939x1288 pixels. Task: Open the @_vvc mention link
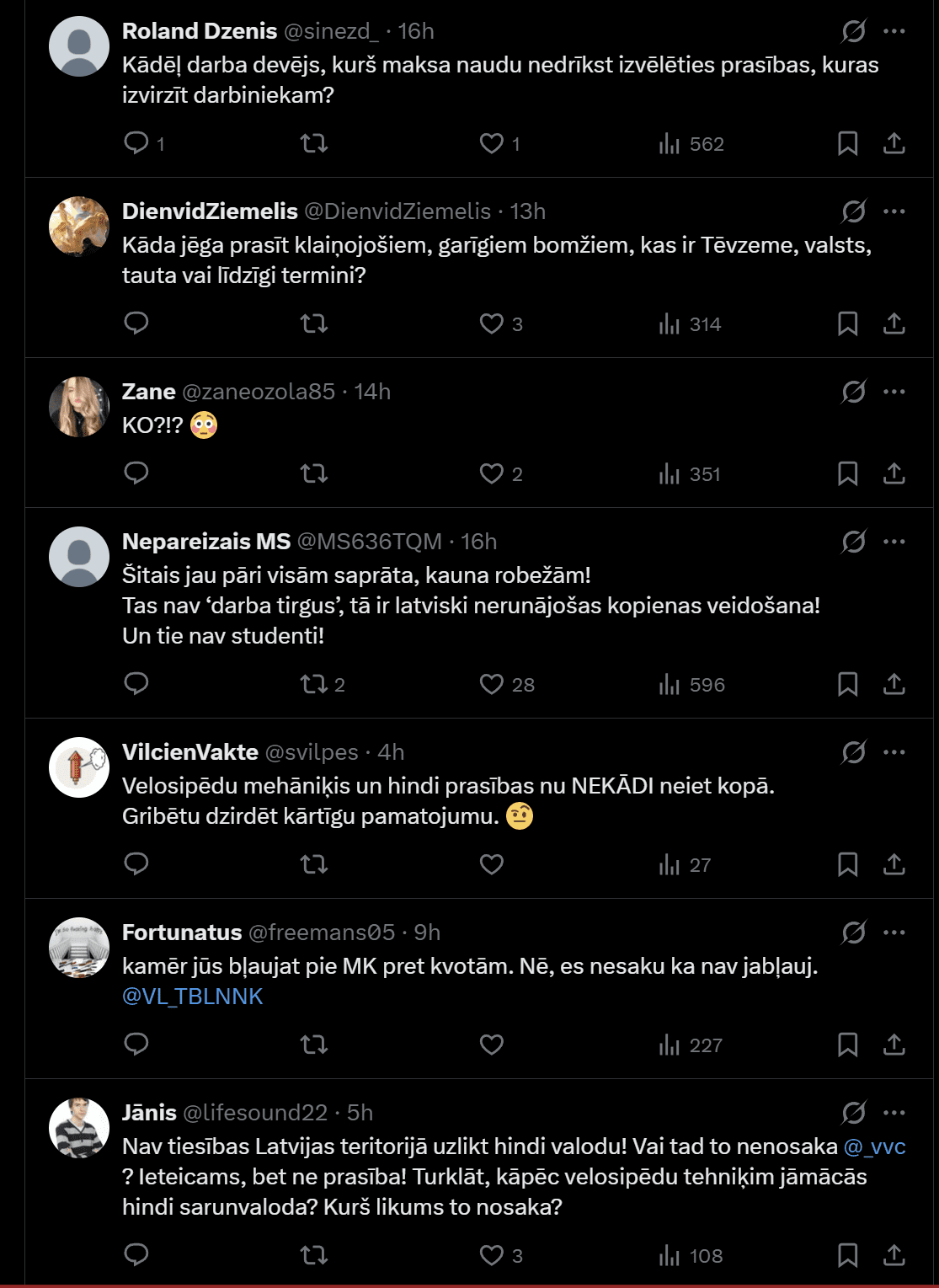point(874,1146)
